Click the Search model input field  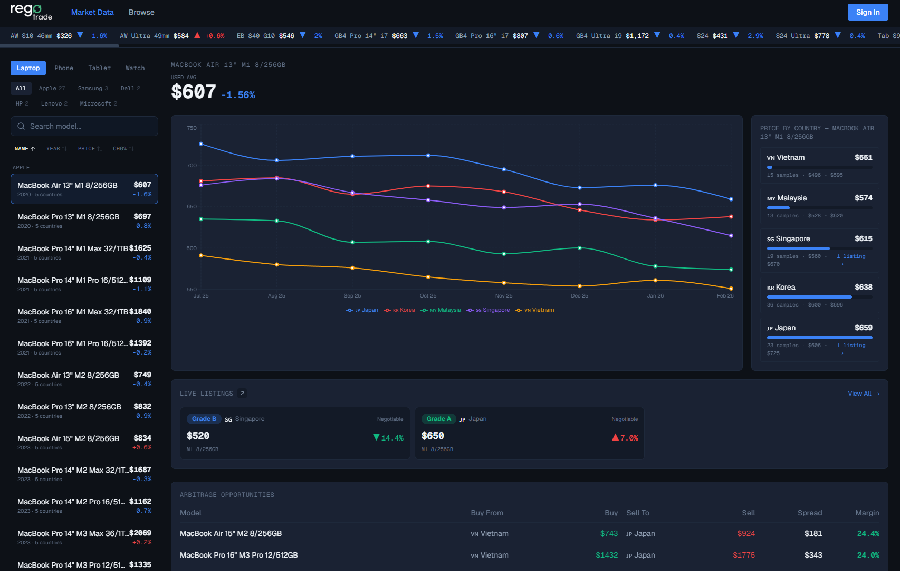(x=90, y=126)
